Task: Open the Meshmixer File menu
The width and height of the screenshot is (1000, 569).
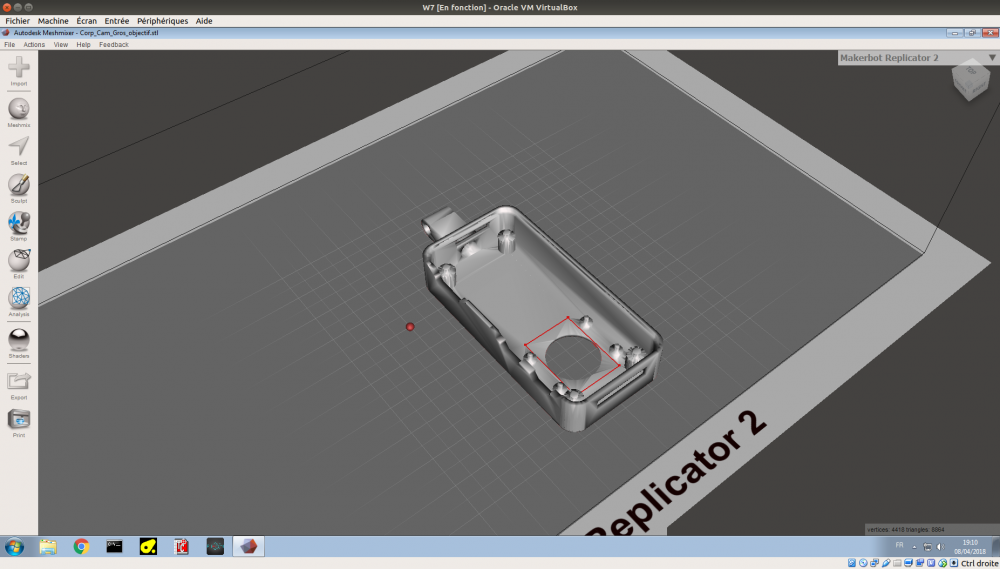Action: point(10,45)
